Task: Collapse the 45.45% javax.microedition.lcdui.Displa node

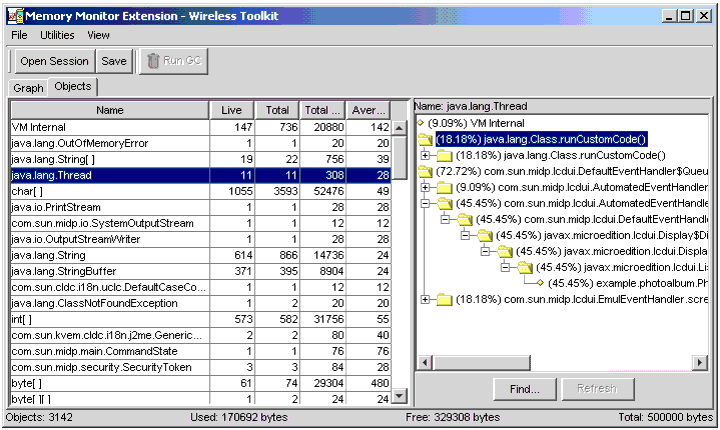Action: [485, 251]
